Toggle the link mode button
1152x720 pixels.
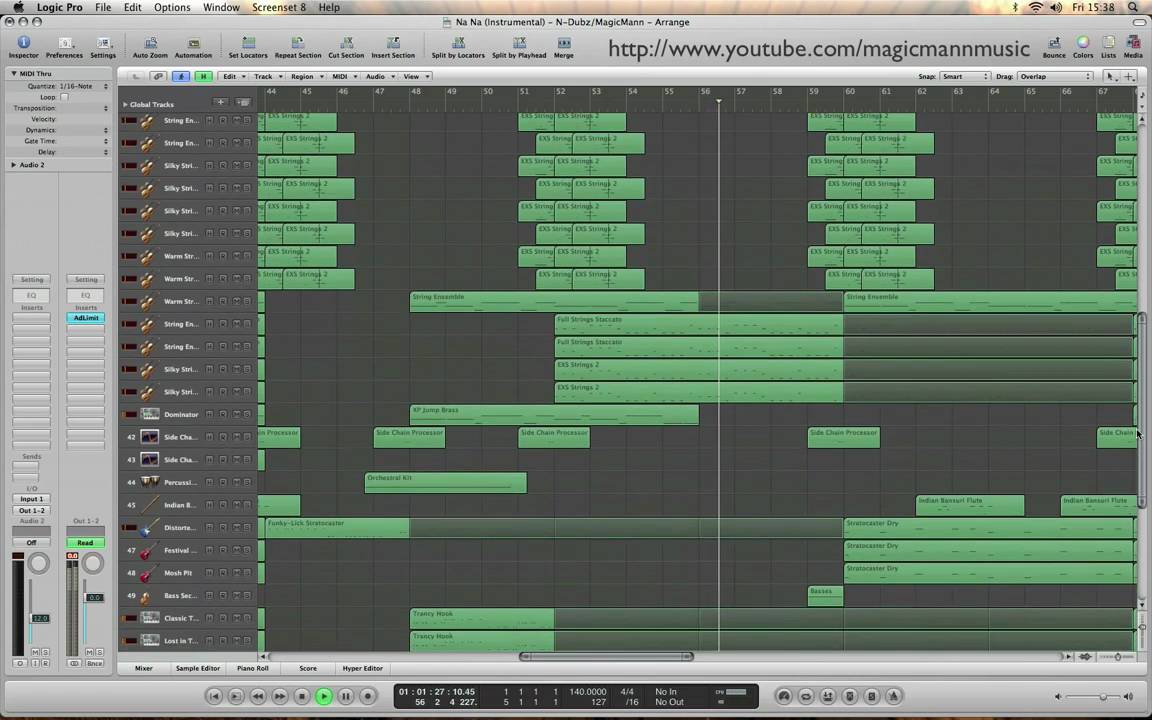158,76
